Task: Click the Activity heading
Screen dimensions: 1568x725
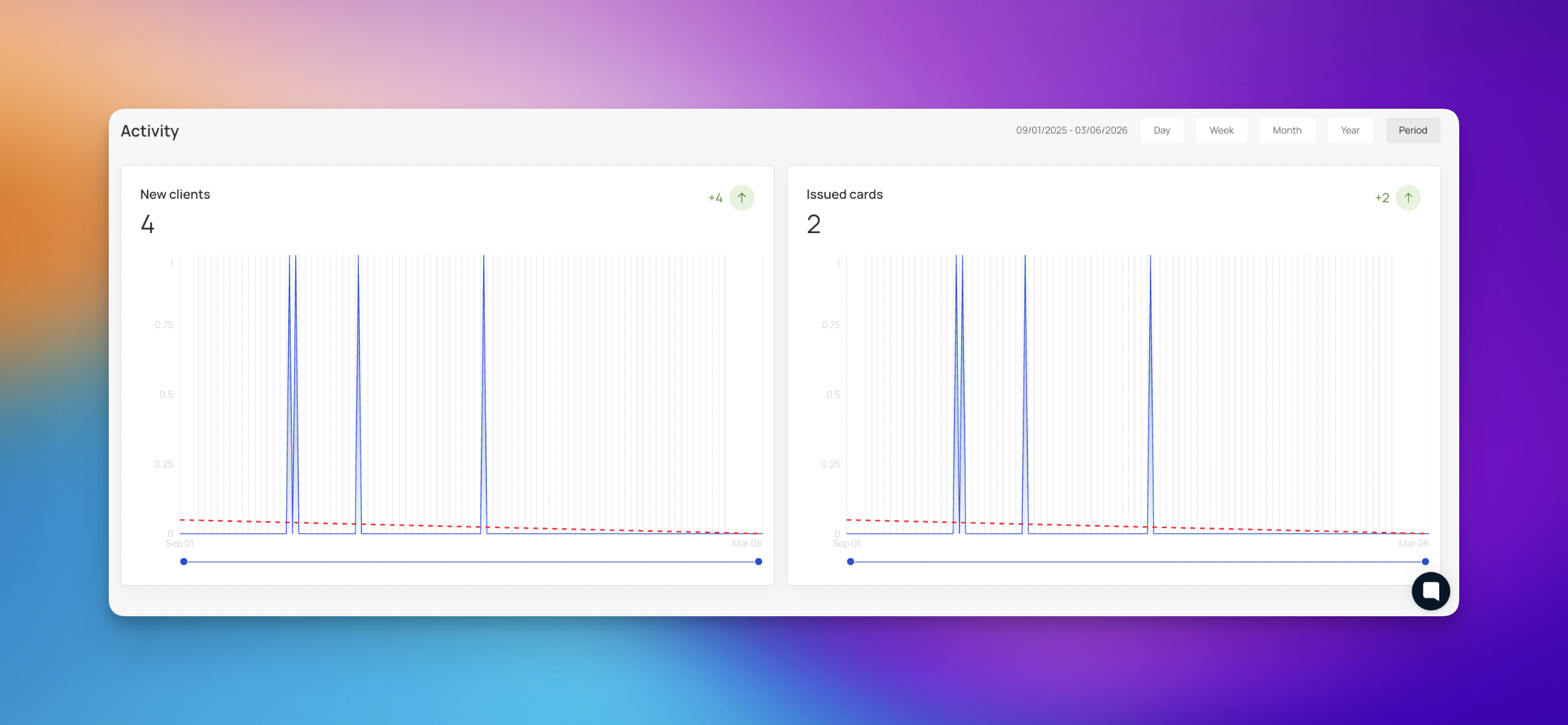Action: click(x=149, y=131)
